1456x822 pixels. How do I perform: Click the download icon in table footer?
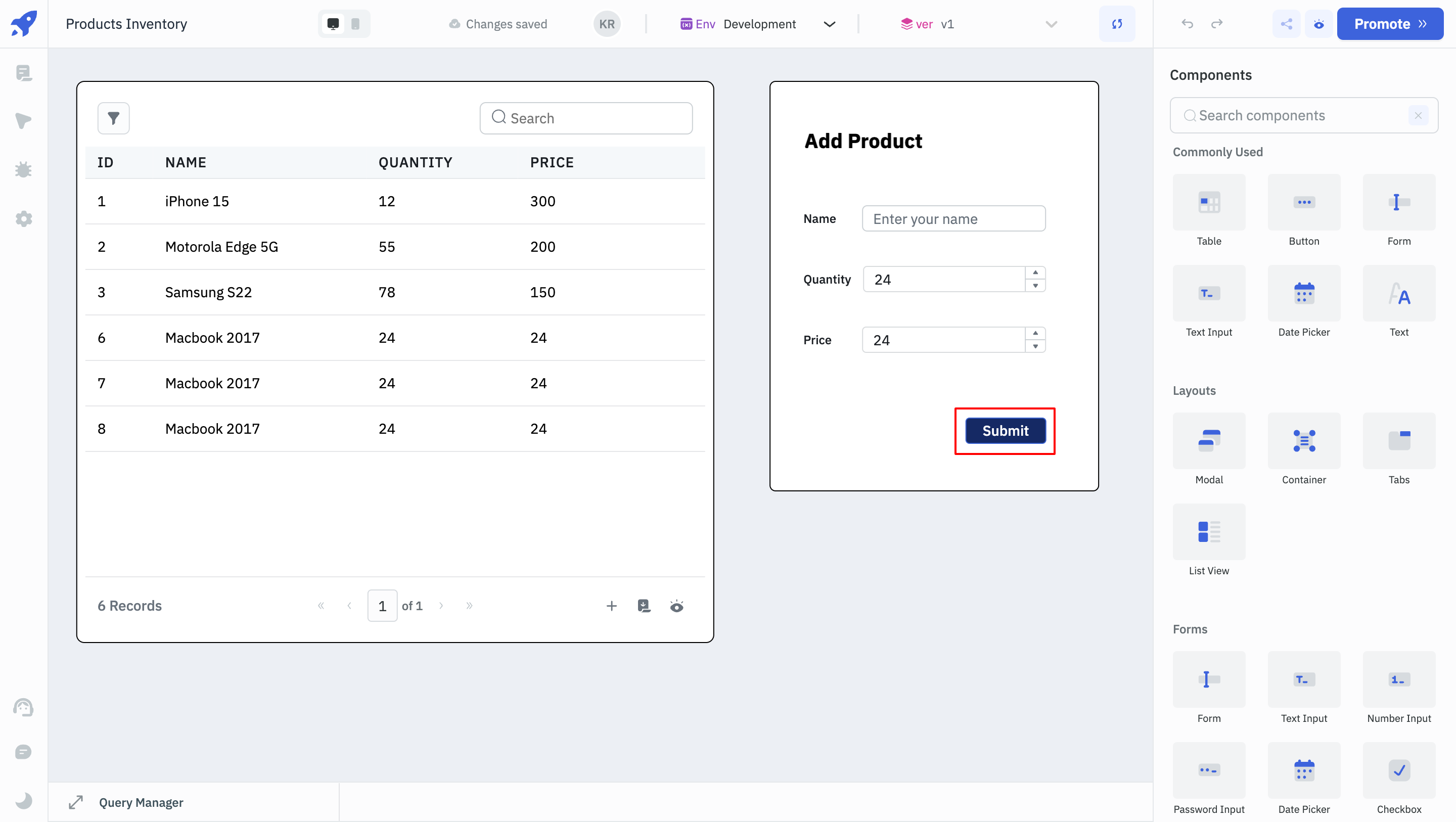point(645,605)
